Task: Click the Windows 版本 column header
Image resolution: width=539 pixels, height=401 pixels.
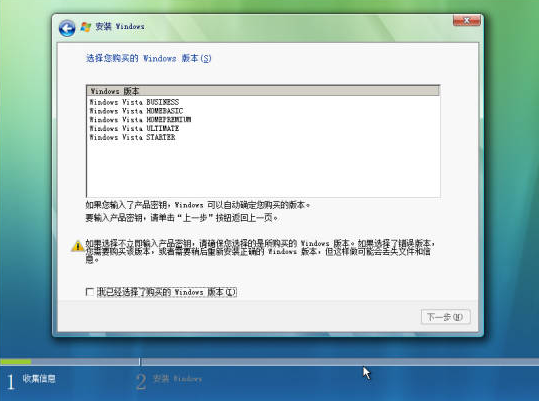Action: click(x=263, y=91)
